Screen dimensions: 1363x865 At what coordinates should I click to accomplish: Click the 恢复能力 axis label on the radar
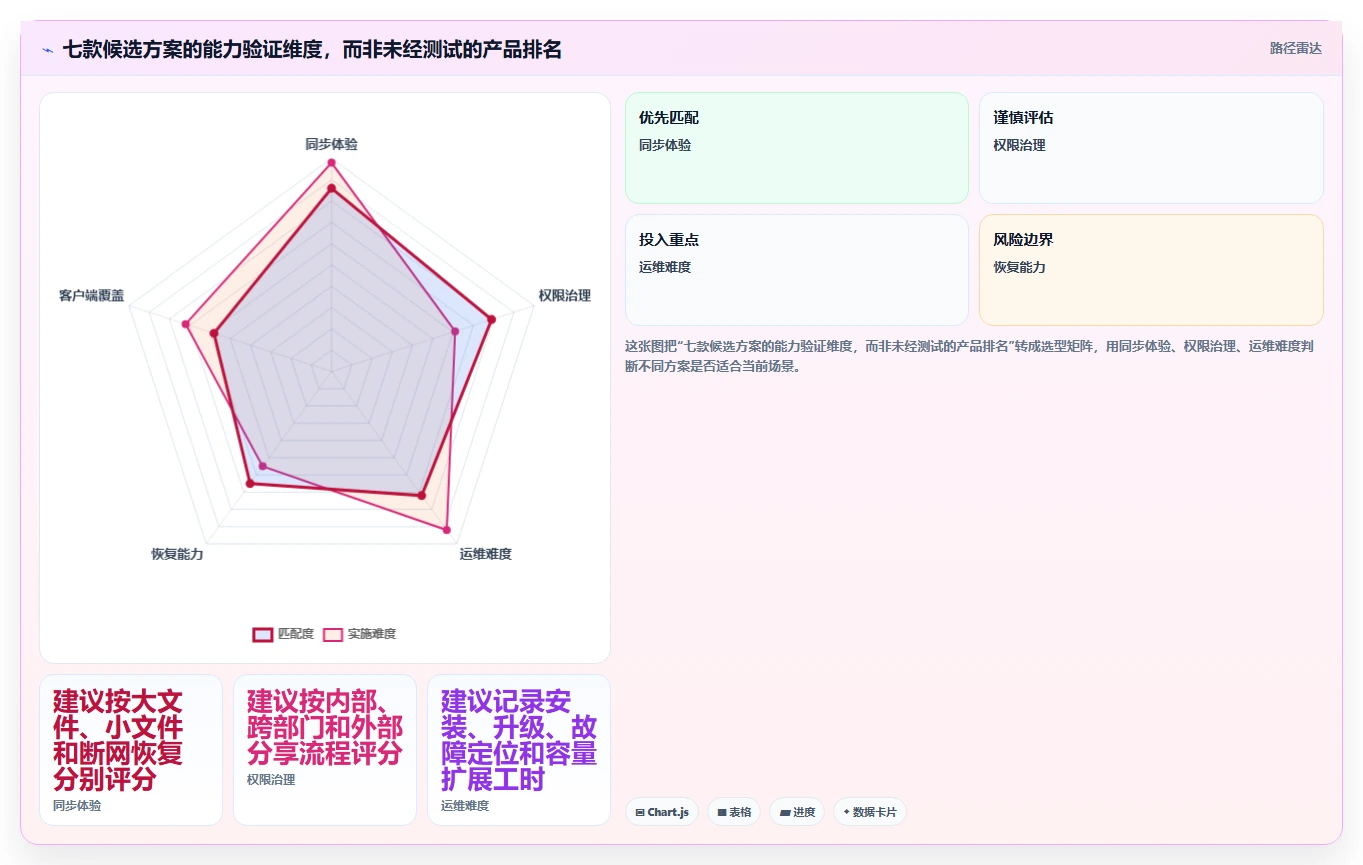[x=177, y=554]
